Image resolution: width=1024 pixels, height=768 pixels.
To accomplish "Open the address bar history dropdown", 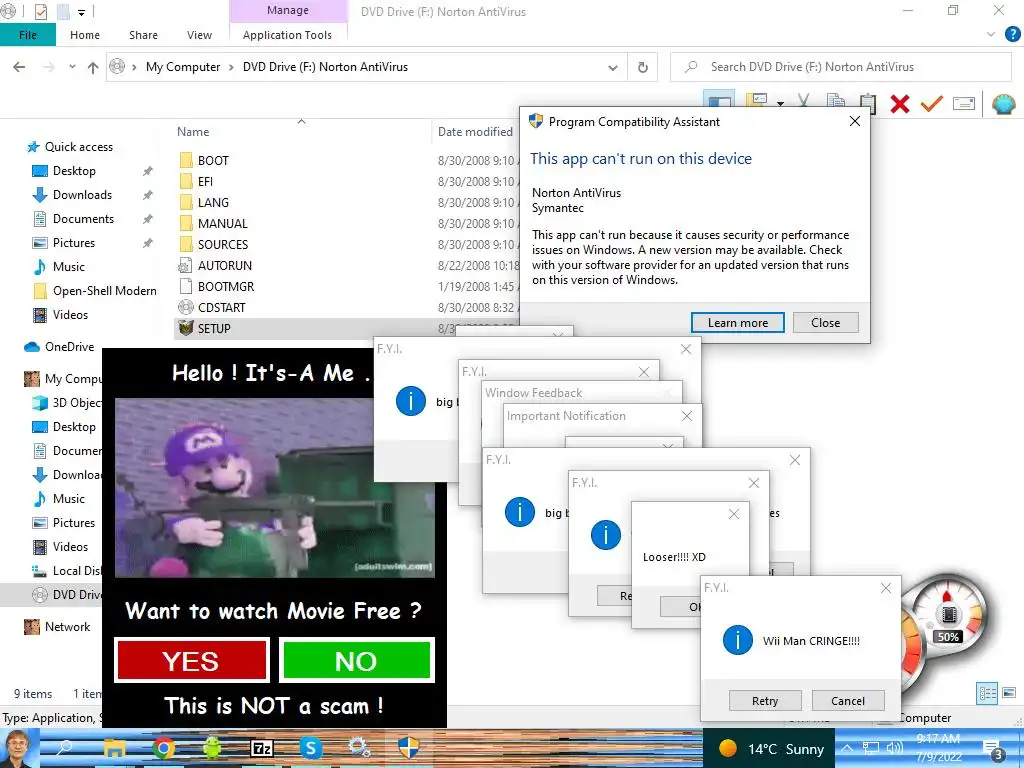I will tap(613, 67).
